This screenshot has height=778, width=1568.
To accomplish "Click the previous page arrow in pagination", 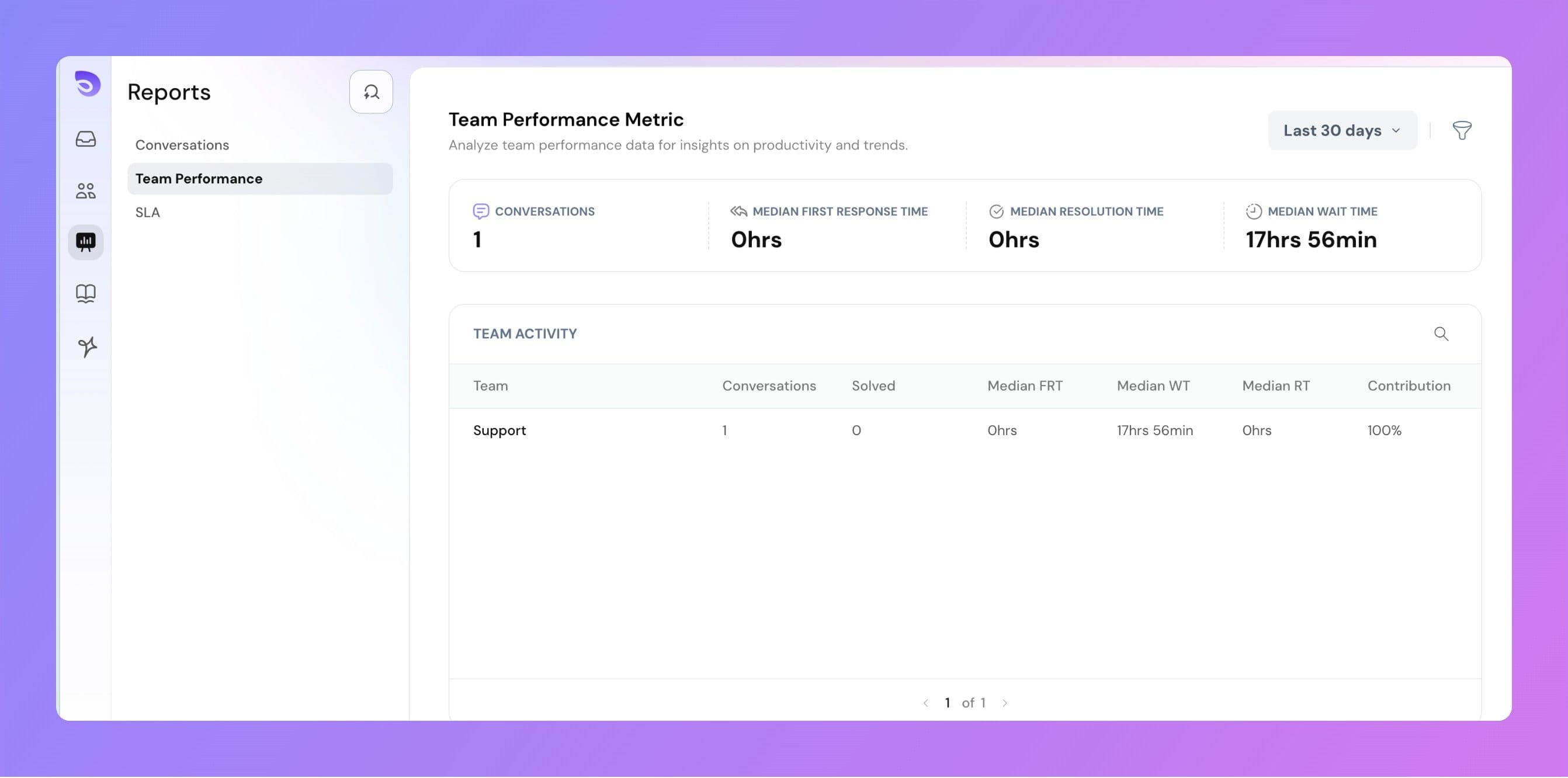I will (925, 703).
